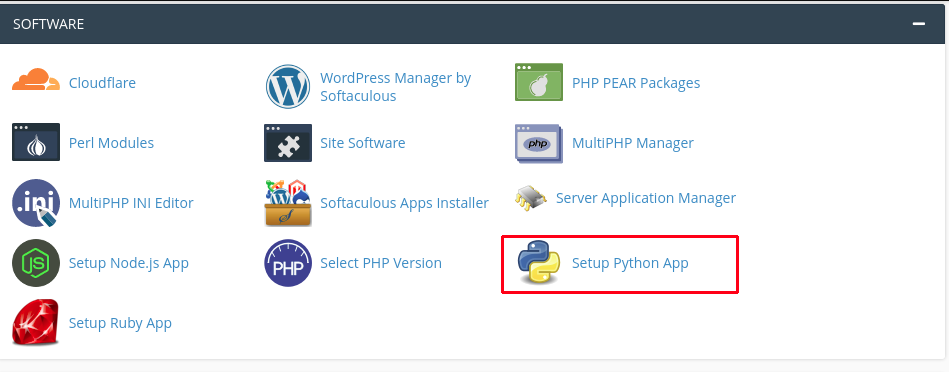
Task: Open Setup Ruby App link
Action: pos(120,324)
